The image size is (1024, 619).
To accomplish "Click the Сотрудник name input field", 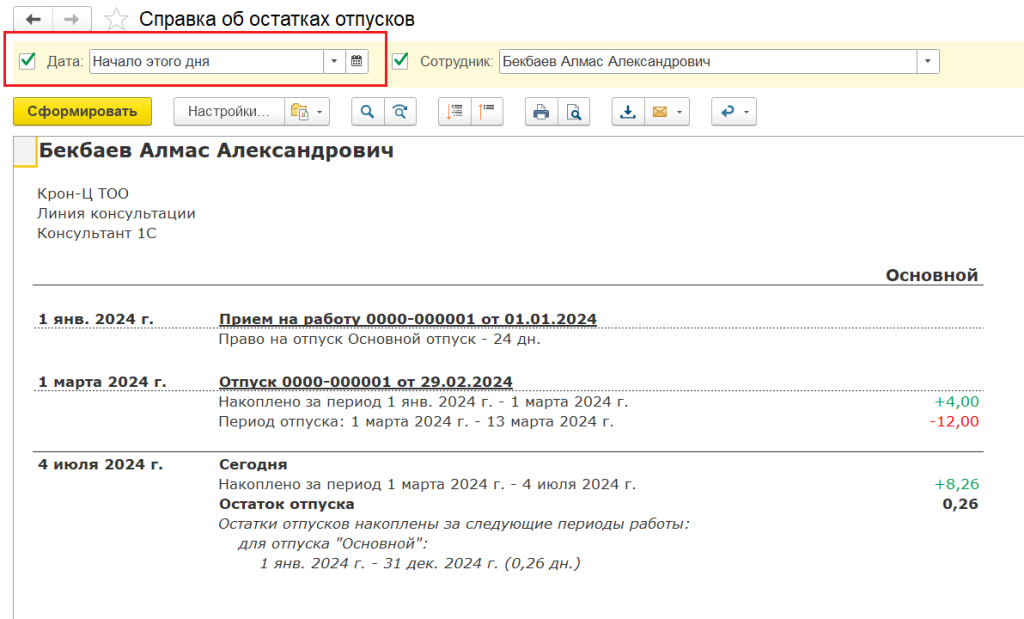I will coord(706,61).
